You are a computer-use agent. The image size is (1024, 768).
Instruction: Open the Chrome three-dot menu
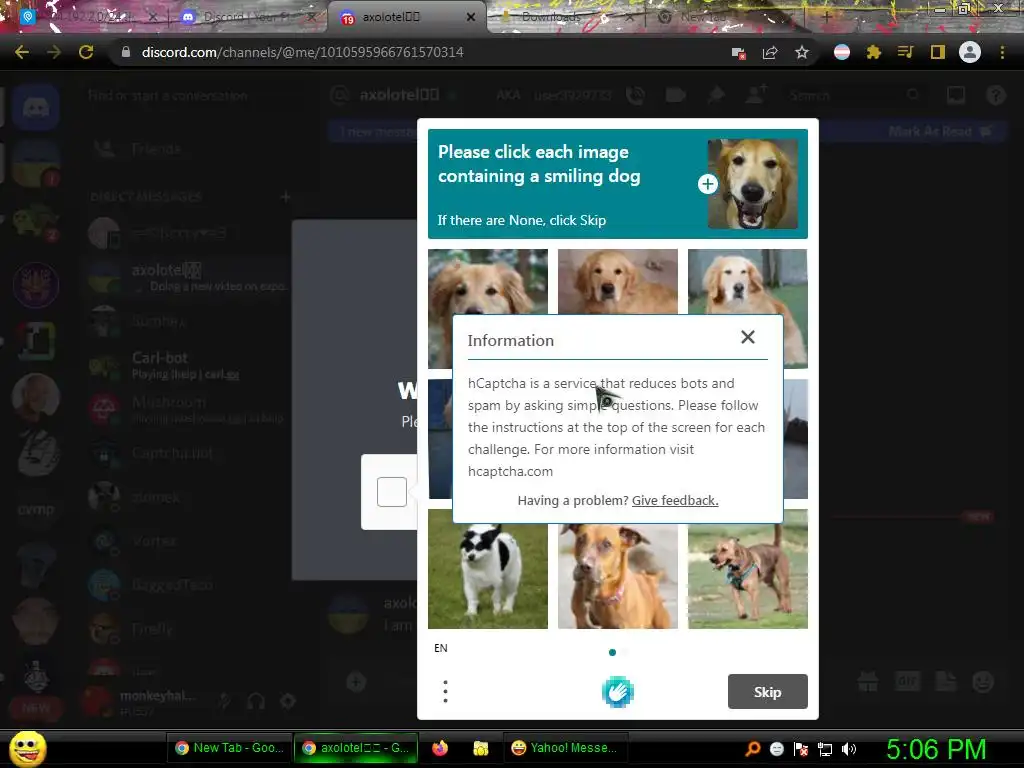tap(1002, 52)
